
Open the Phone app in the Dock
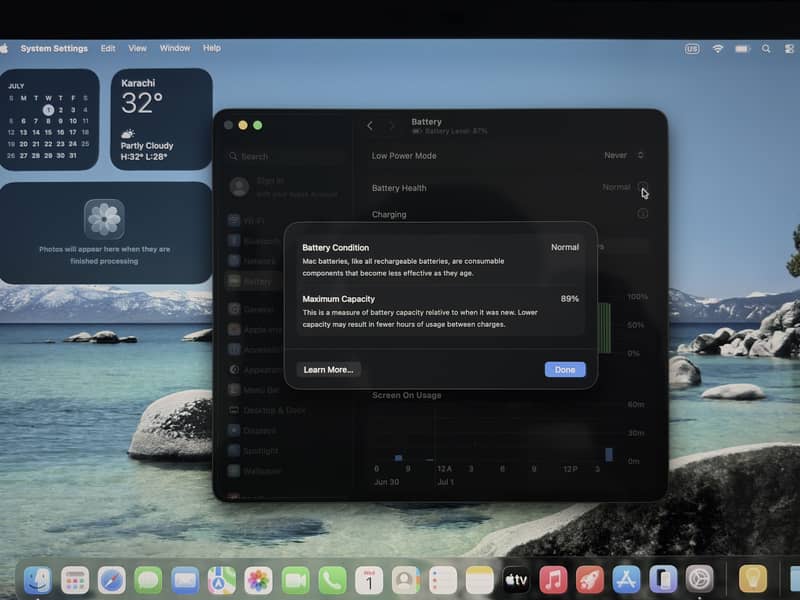click(332, 580)
